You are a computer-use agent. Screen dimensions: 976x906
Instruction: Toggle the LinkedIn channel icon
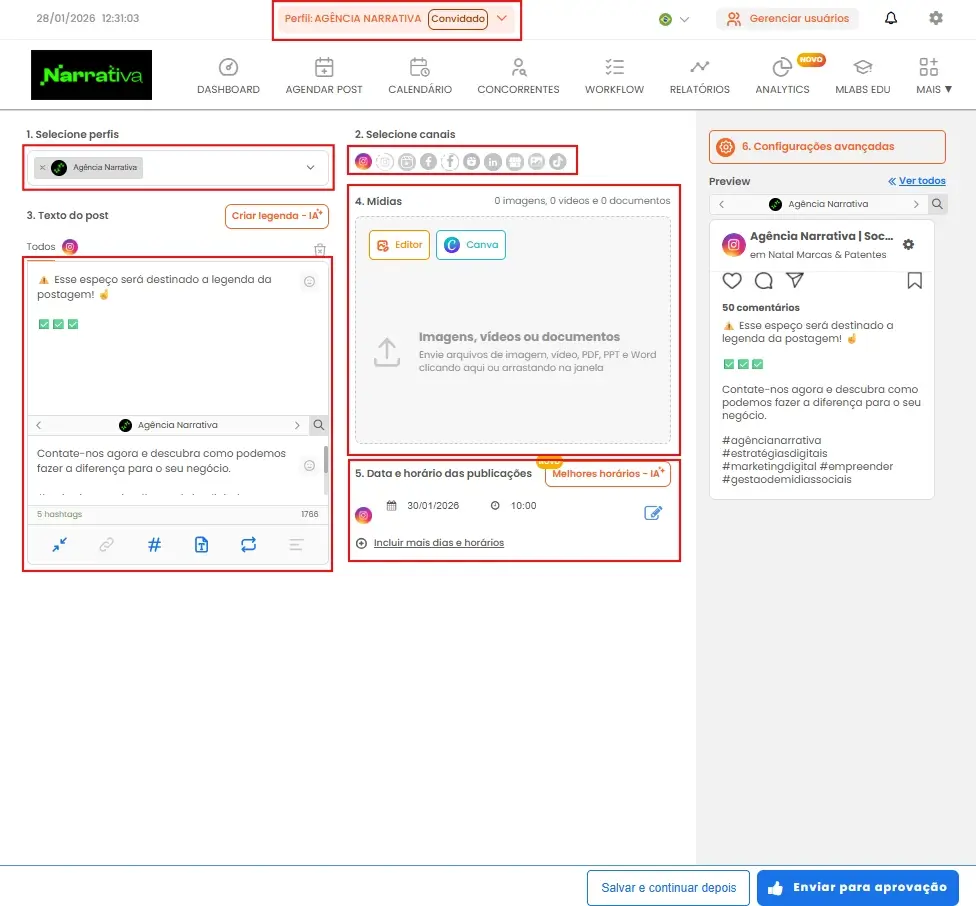coord(493,162)
